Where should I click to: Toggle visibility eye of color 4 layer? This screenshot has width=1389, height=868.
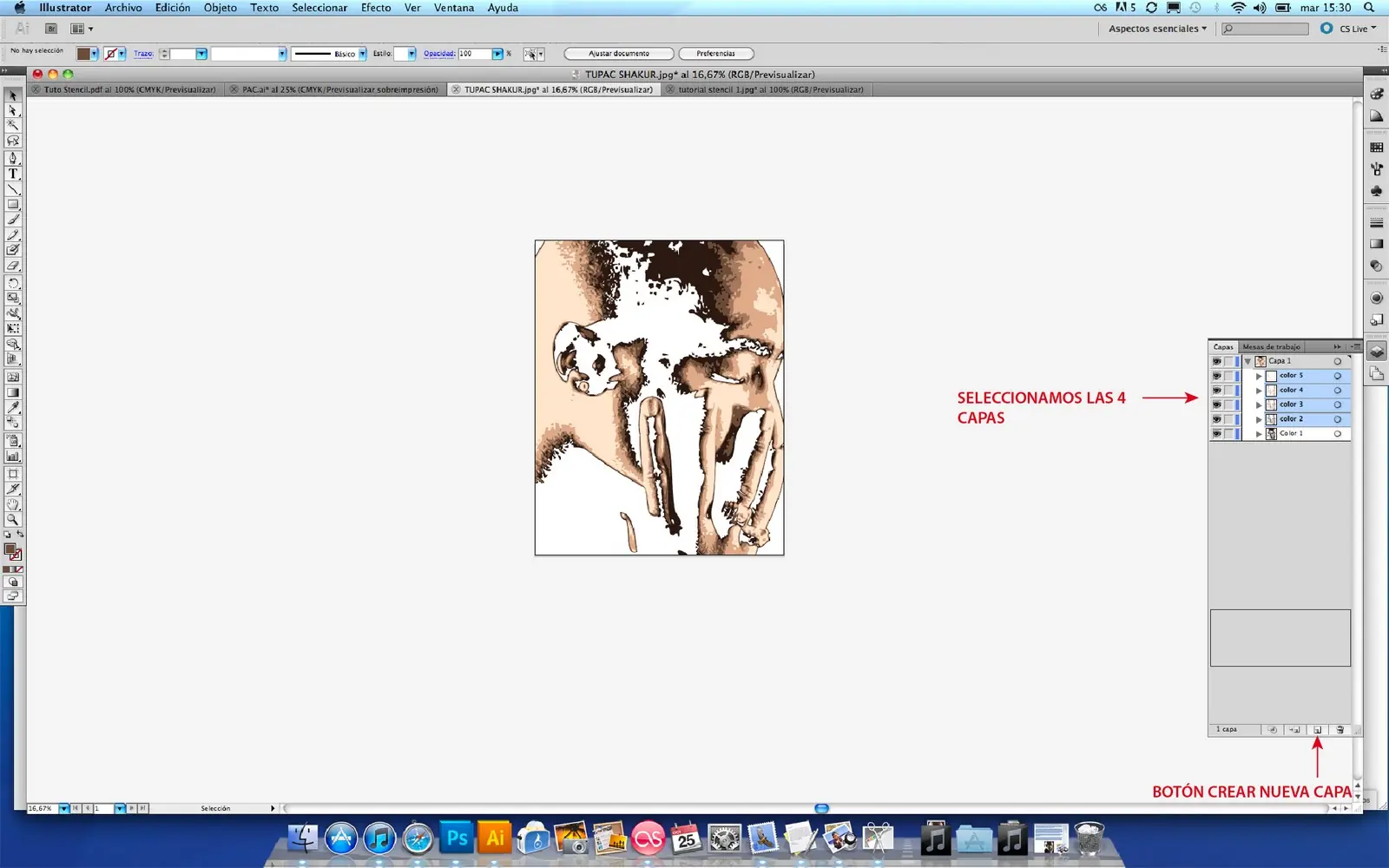(1216, 390)
